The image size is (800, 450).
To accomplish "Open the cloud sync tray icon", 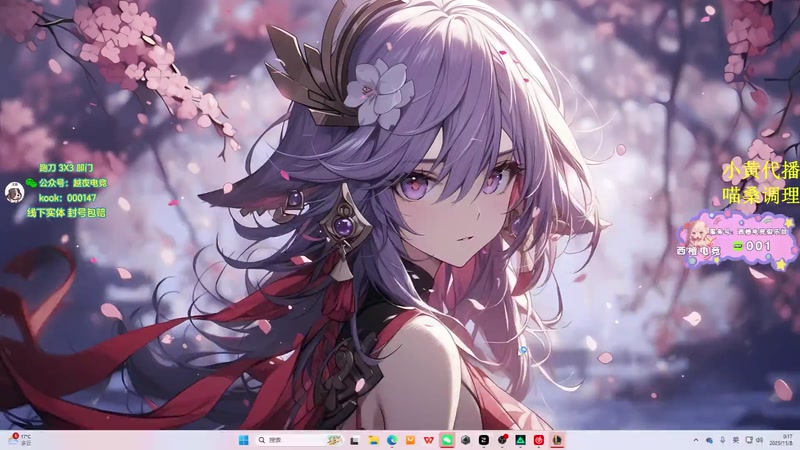I will point(709,440).
